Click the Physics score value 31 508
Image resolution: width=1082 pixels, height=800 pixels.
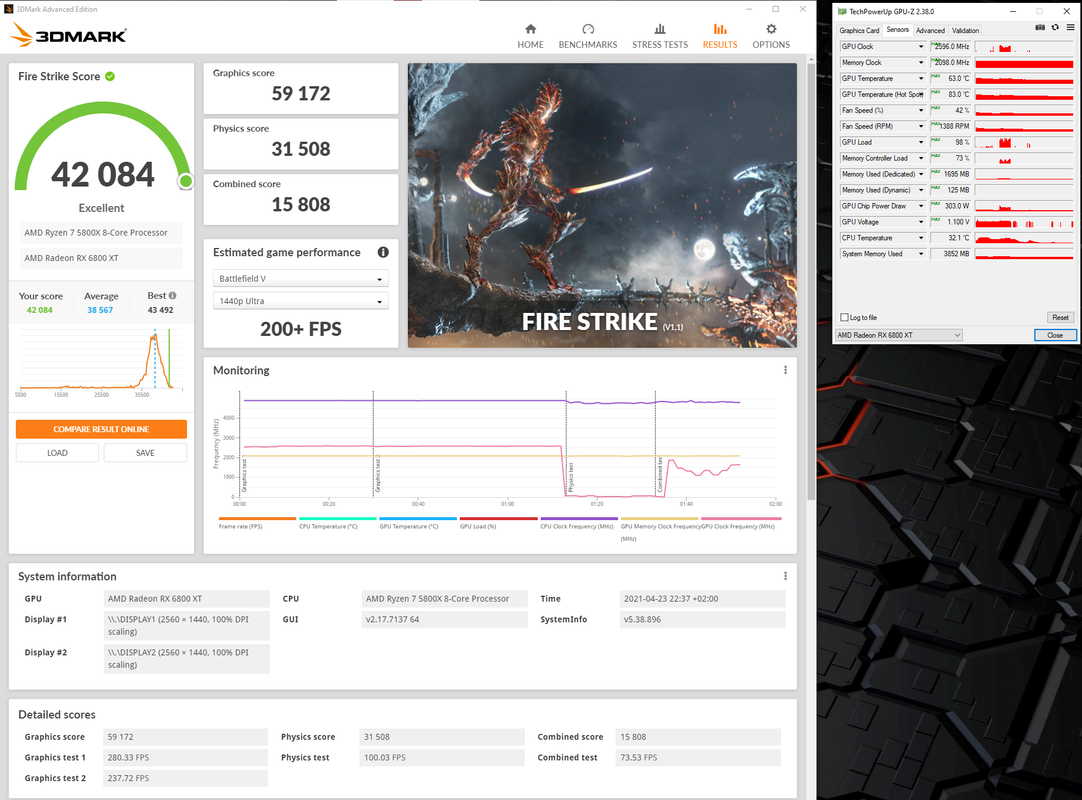coord(301,149)
